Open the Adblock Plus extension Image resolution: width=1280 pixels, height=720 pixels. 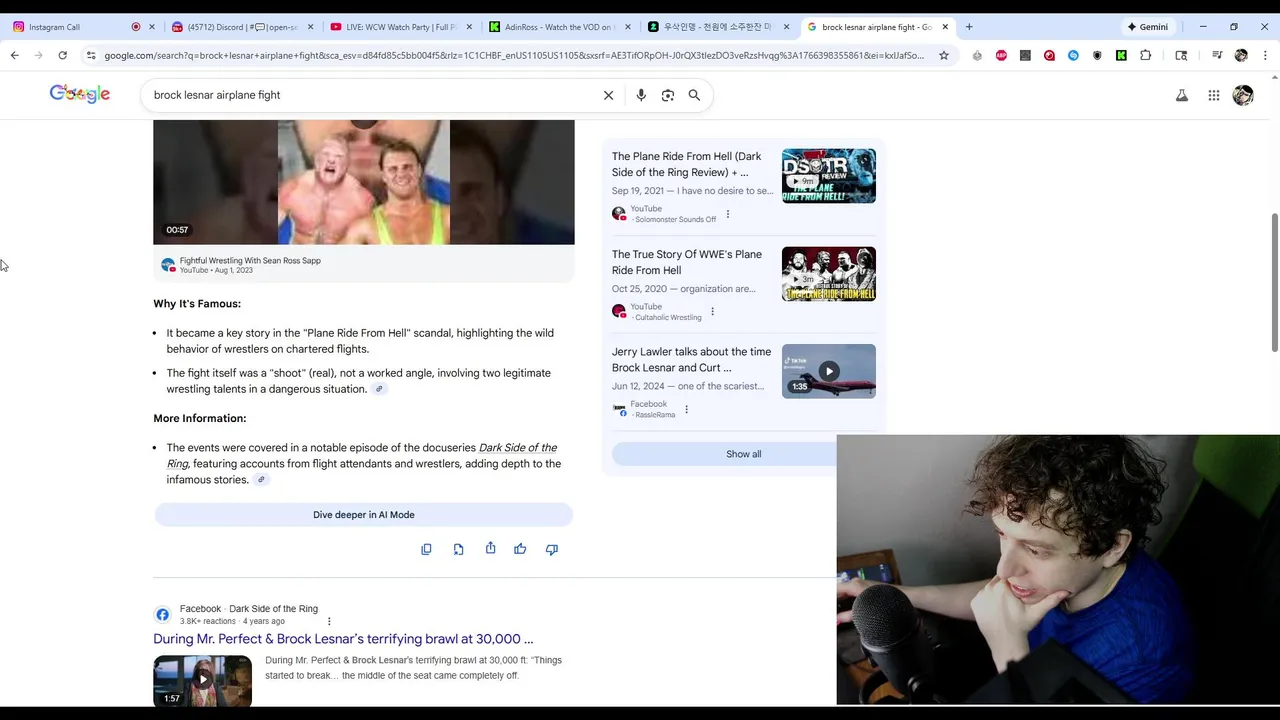[1001, 55]
